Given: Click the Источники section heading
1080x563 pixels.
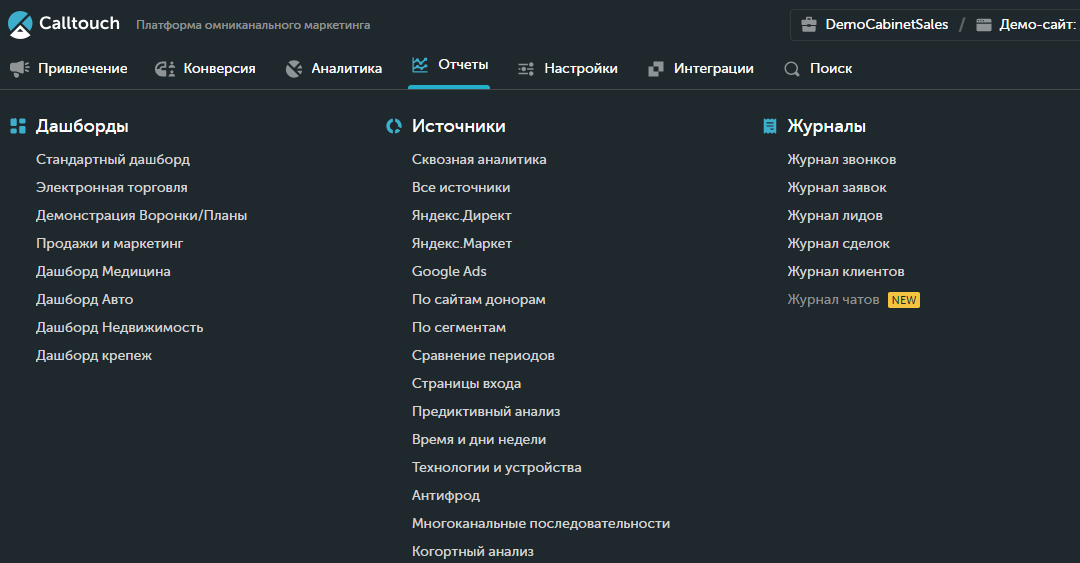Looking at the screenshot, I should 459,126.
